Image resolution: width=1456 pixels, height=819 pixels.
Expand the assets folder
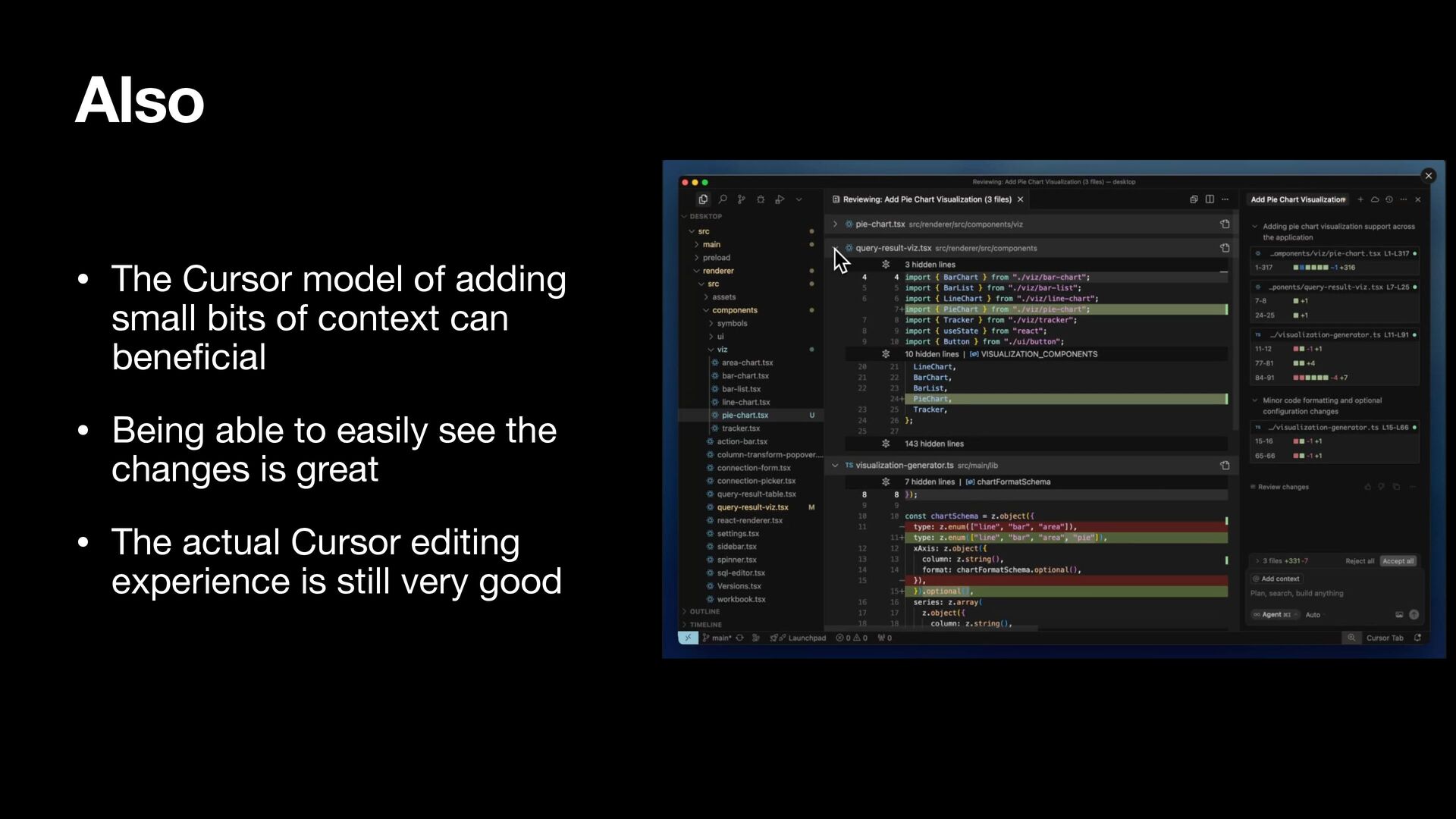[x=723, y=297]
